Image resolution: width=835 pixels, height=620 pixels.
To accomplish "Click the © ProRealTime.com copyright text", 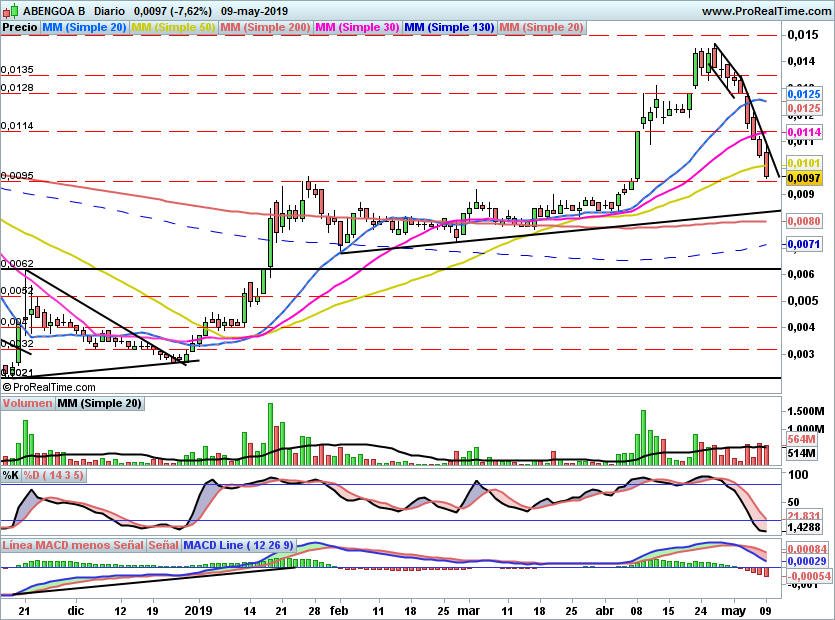I will pos(49,387).
